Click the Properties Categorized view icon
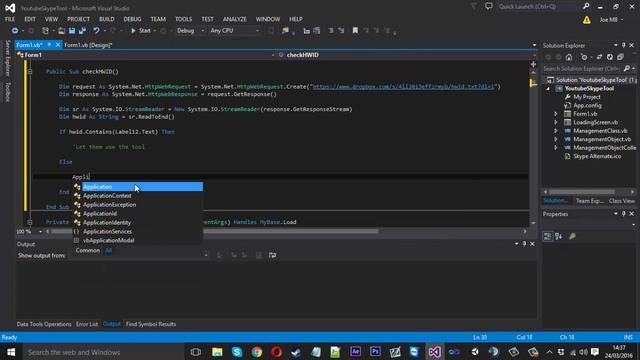This screenshot has width=640, height=360. pyautogui.click(x=547, y=236)
